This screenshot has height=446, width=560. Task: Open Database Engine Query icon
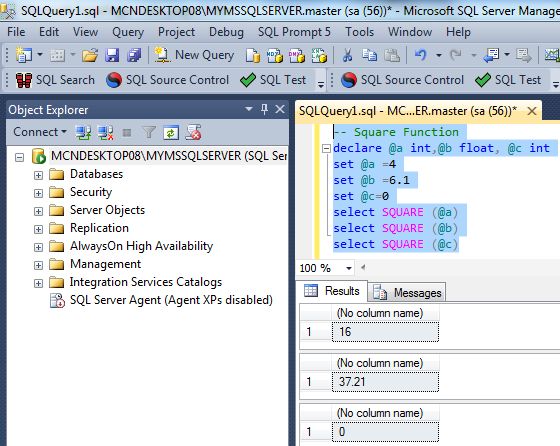pos(252,56)
